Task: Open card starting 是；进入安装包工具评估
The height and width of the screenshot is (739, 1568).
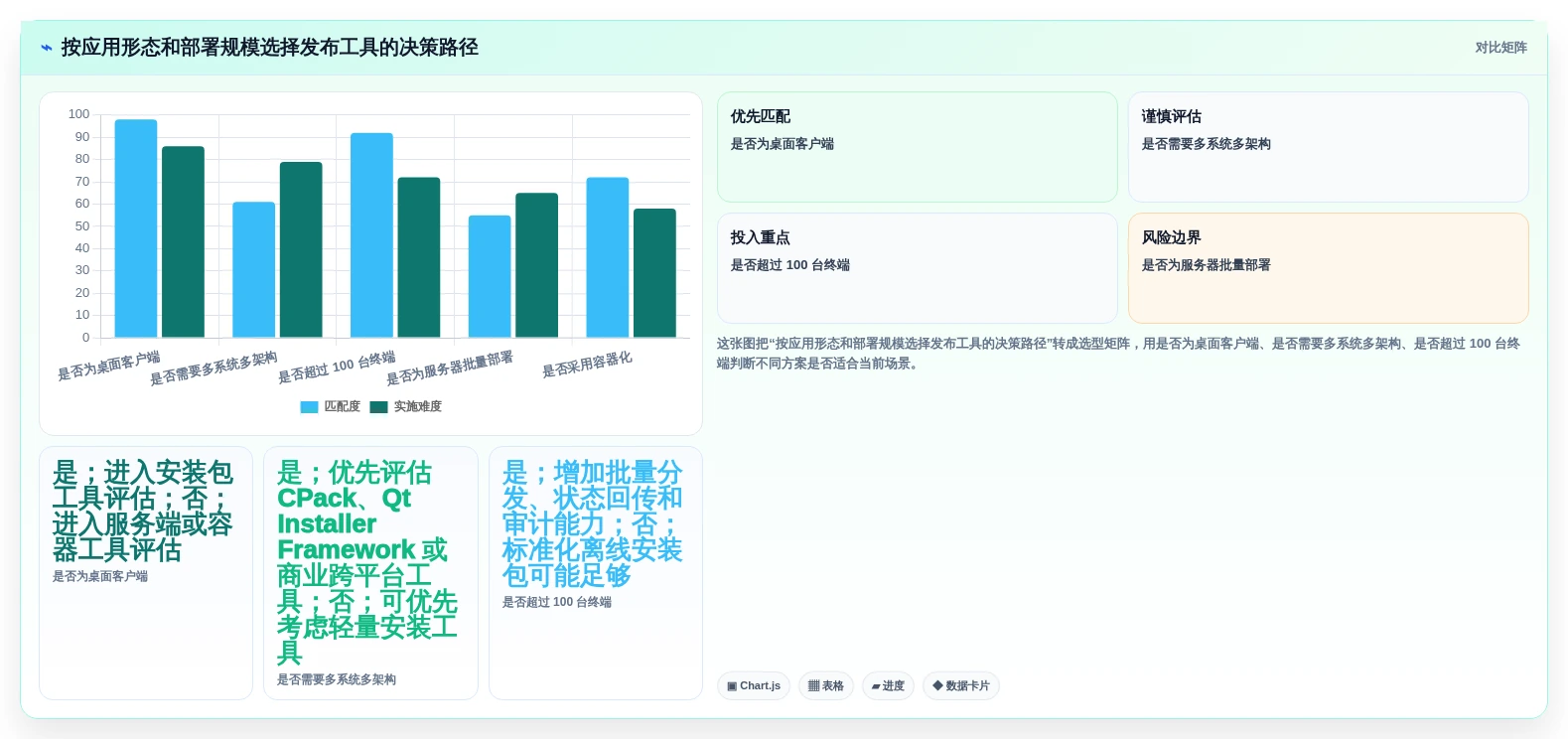Action: pyautogui.click(x=146, y=573)
